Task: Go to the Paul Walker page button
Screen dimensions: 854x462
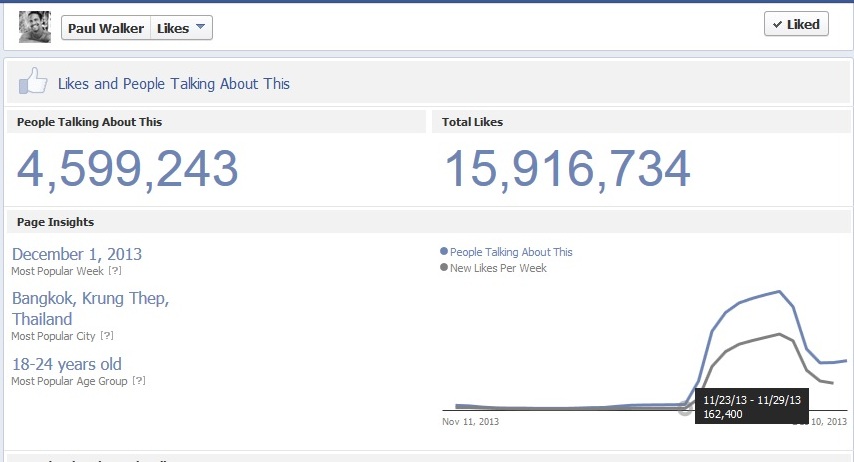Action: tap(106, 28)
